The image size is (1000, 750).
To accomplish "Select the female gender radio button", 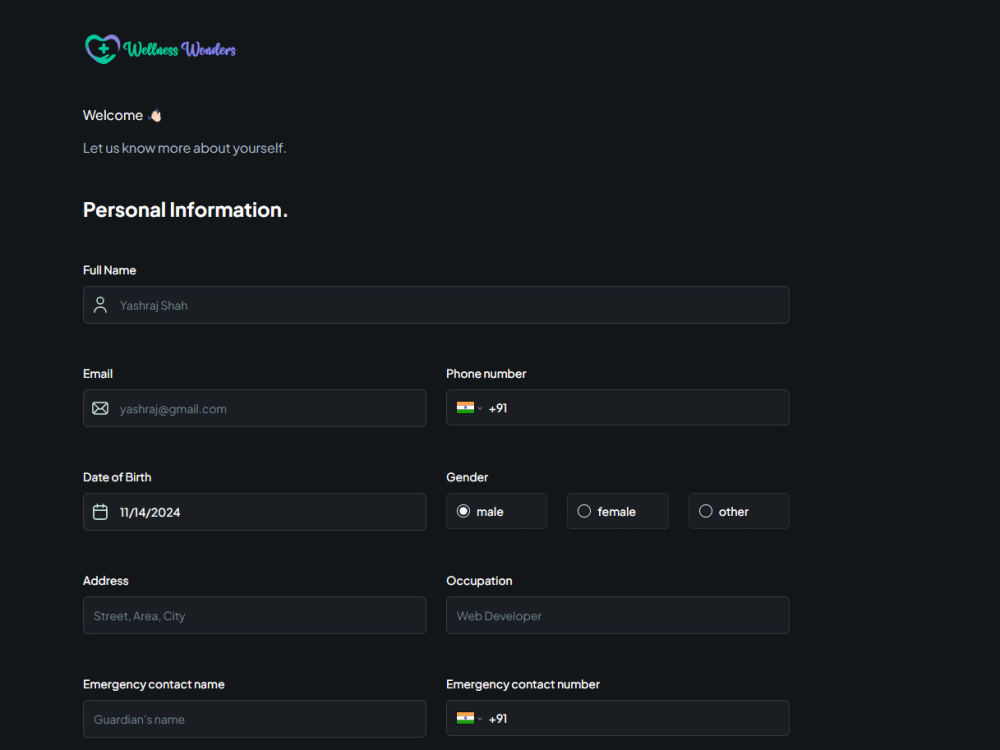I will pos(584,511).
